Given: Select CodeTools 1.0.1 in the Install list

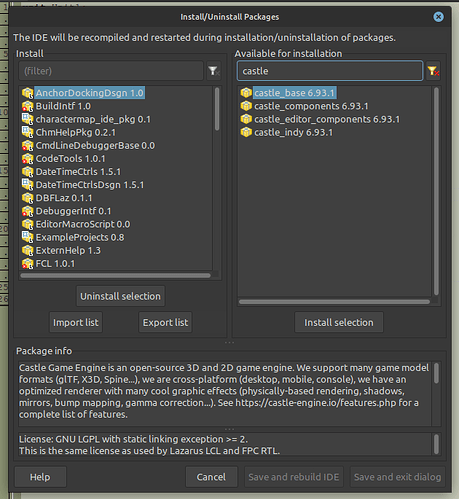Looking at the screenshot, I should point(70,159).
